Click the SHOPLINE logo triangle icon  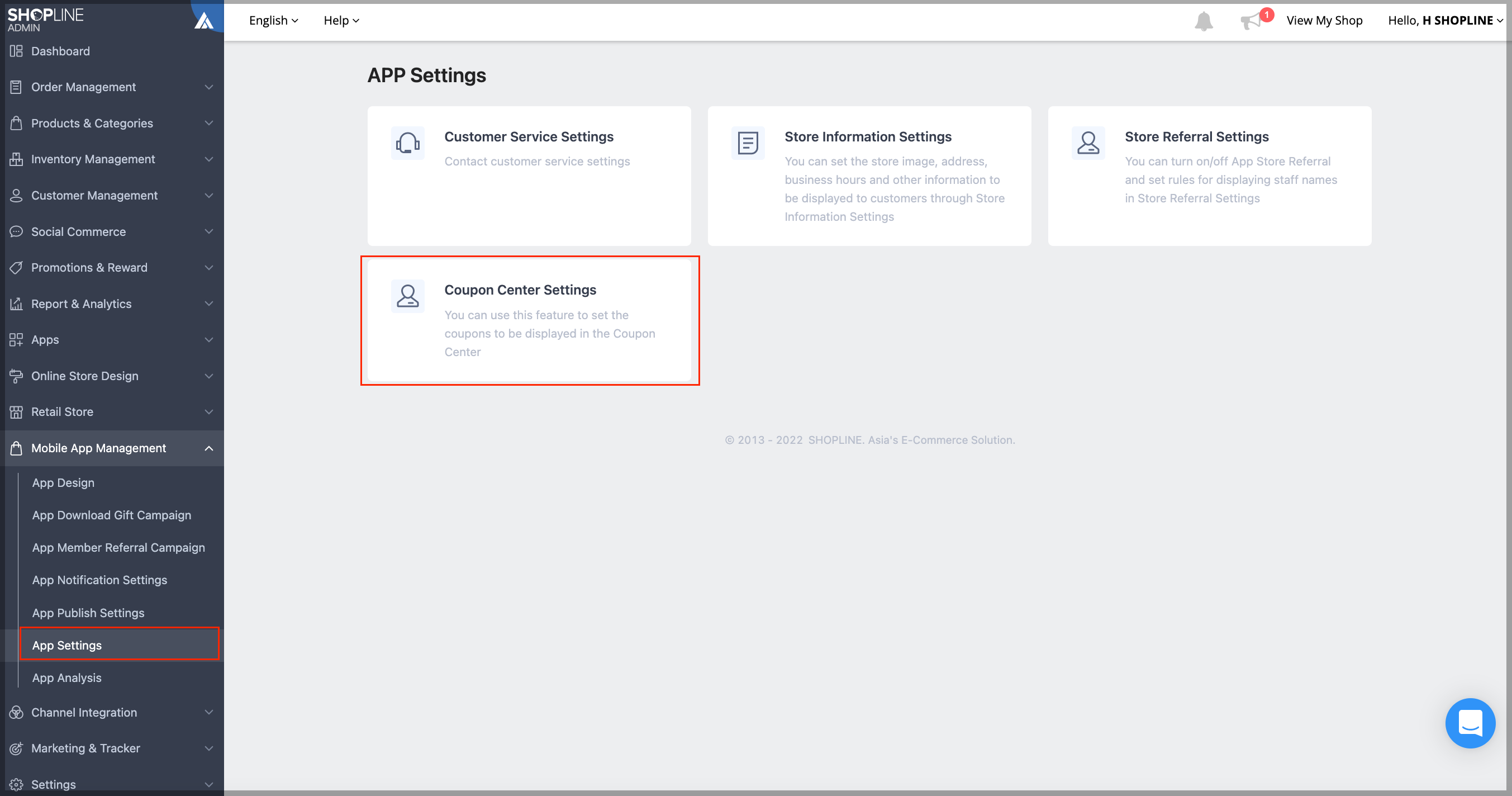point(204,21)
